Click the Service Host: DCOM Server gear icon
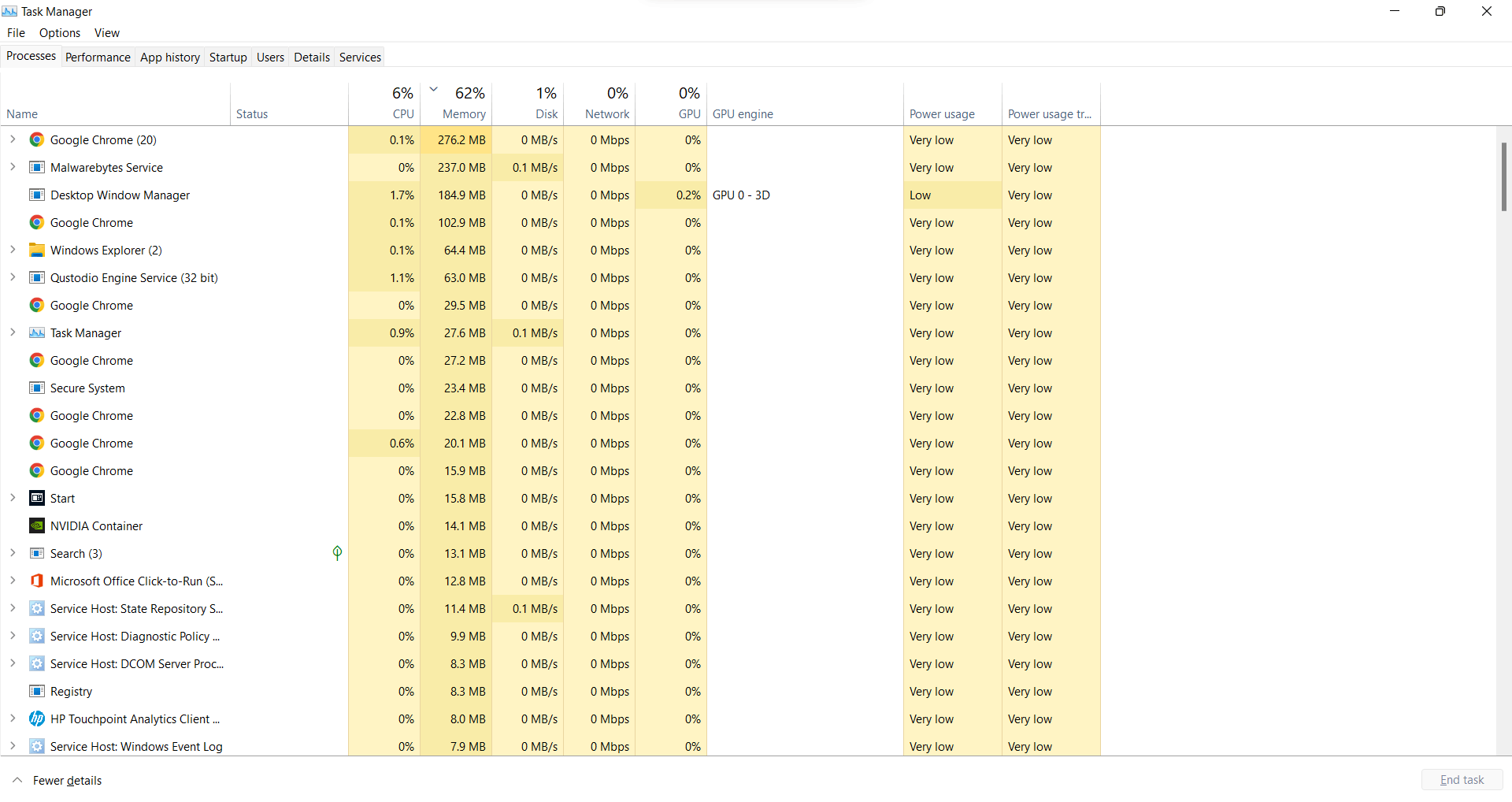 (x=37, y=664)
